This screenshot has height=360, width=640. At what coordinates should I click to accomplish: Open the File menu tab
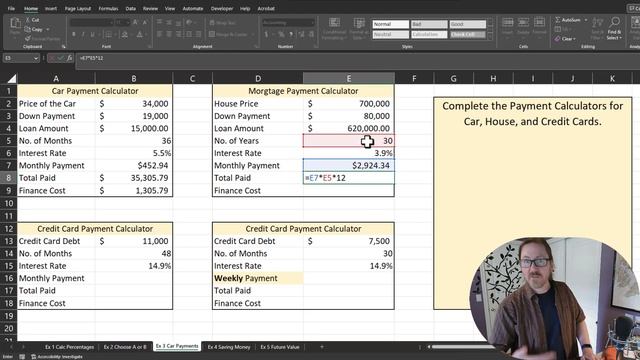click(11, 9)
